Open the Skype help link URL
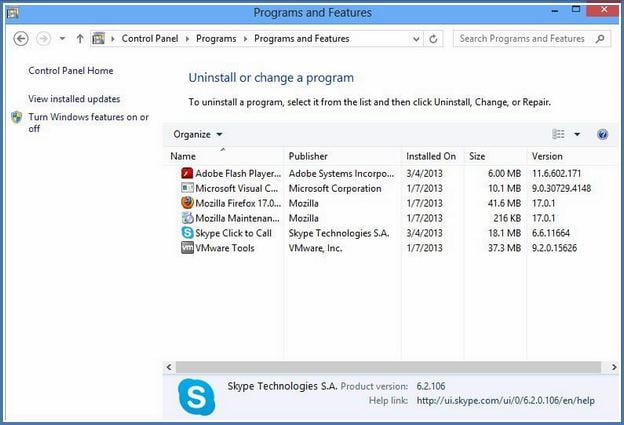The width and height of the screenshot is (624, 425). pyautogui.click(x=506, y=401)
